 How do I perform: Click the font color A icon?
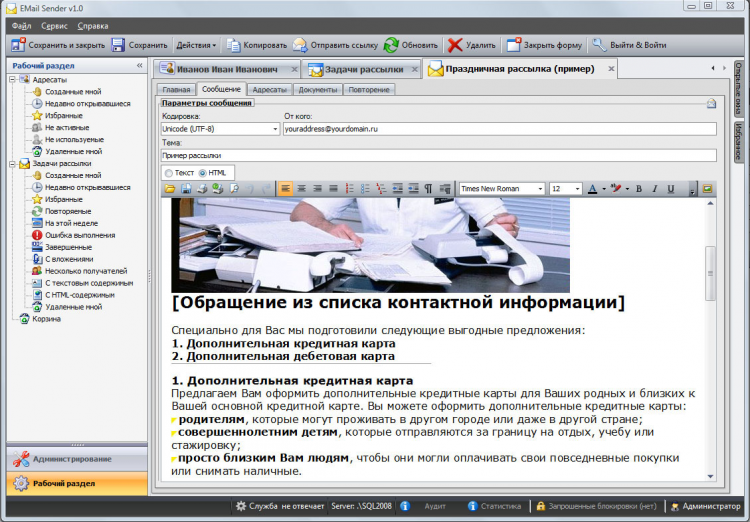tap(592, 189)
